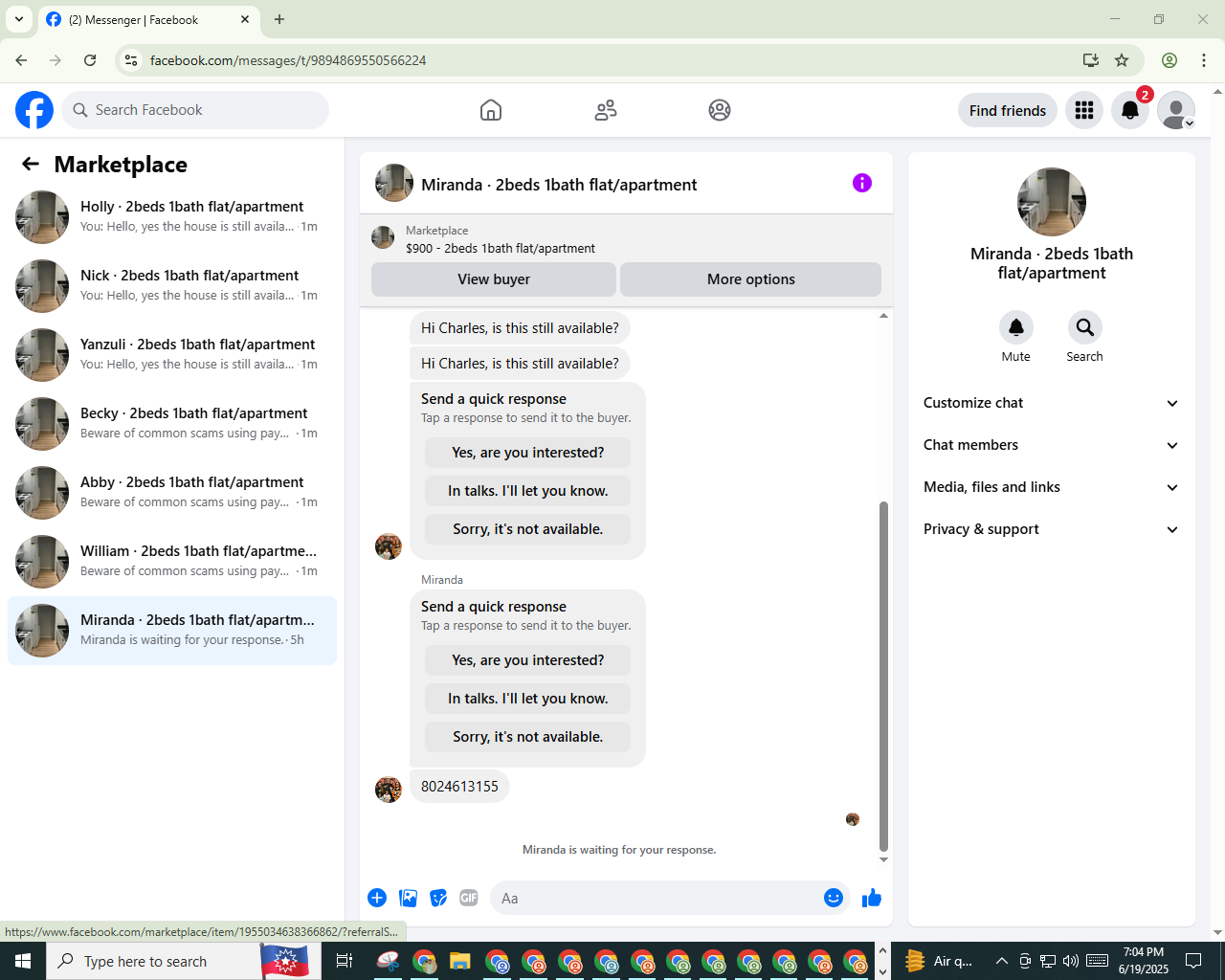Click the Find friends button
The height and width of the screenshot is (980, 1225).
(x=1008, y=110)
